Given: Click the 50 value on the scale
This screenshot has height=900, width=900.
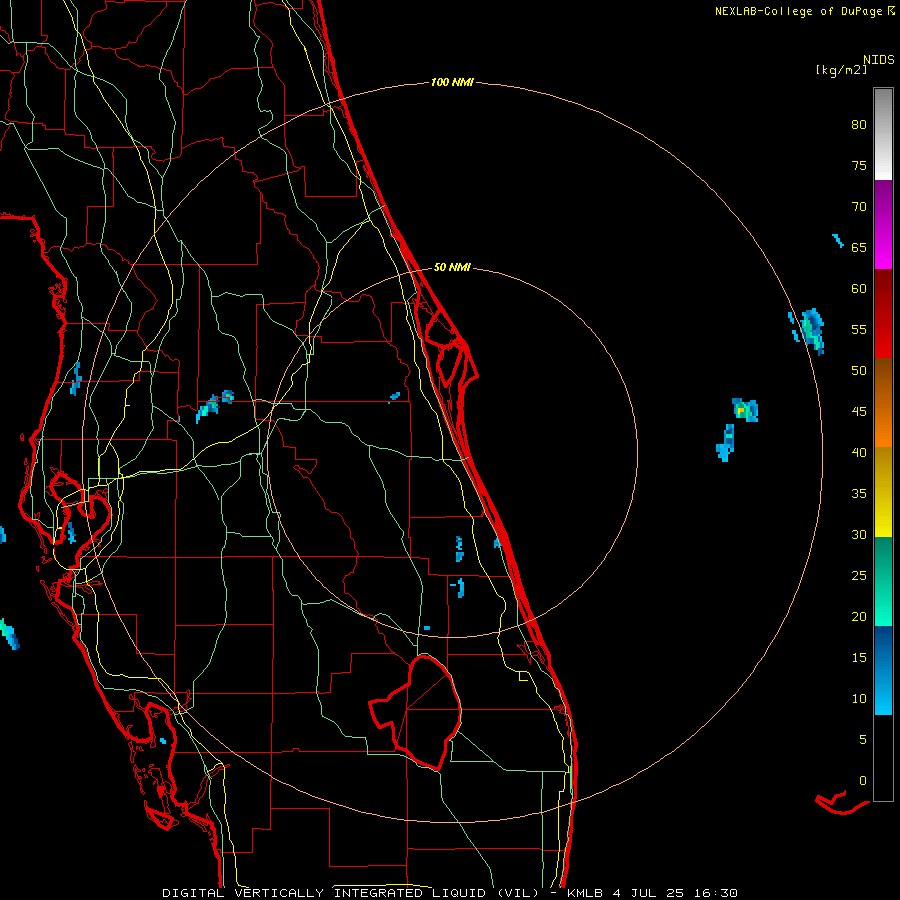Looking at the screenshot, I should (x=859, y=370).
